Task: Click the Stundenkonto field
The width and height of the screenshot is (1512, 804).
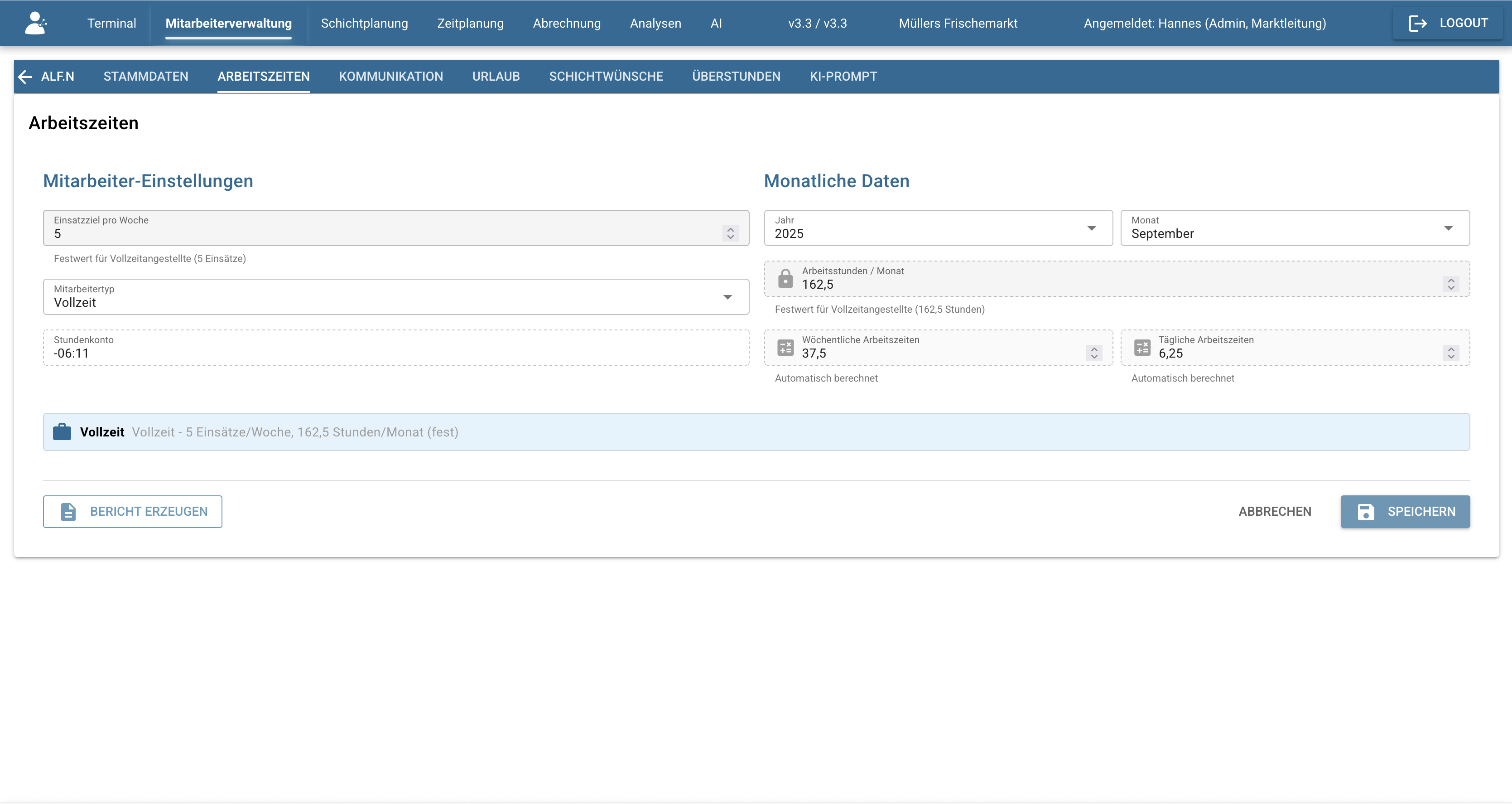Action: click(395, 348)
